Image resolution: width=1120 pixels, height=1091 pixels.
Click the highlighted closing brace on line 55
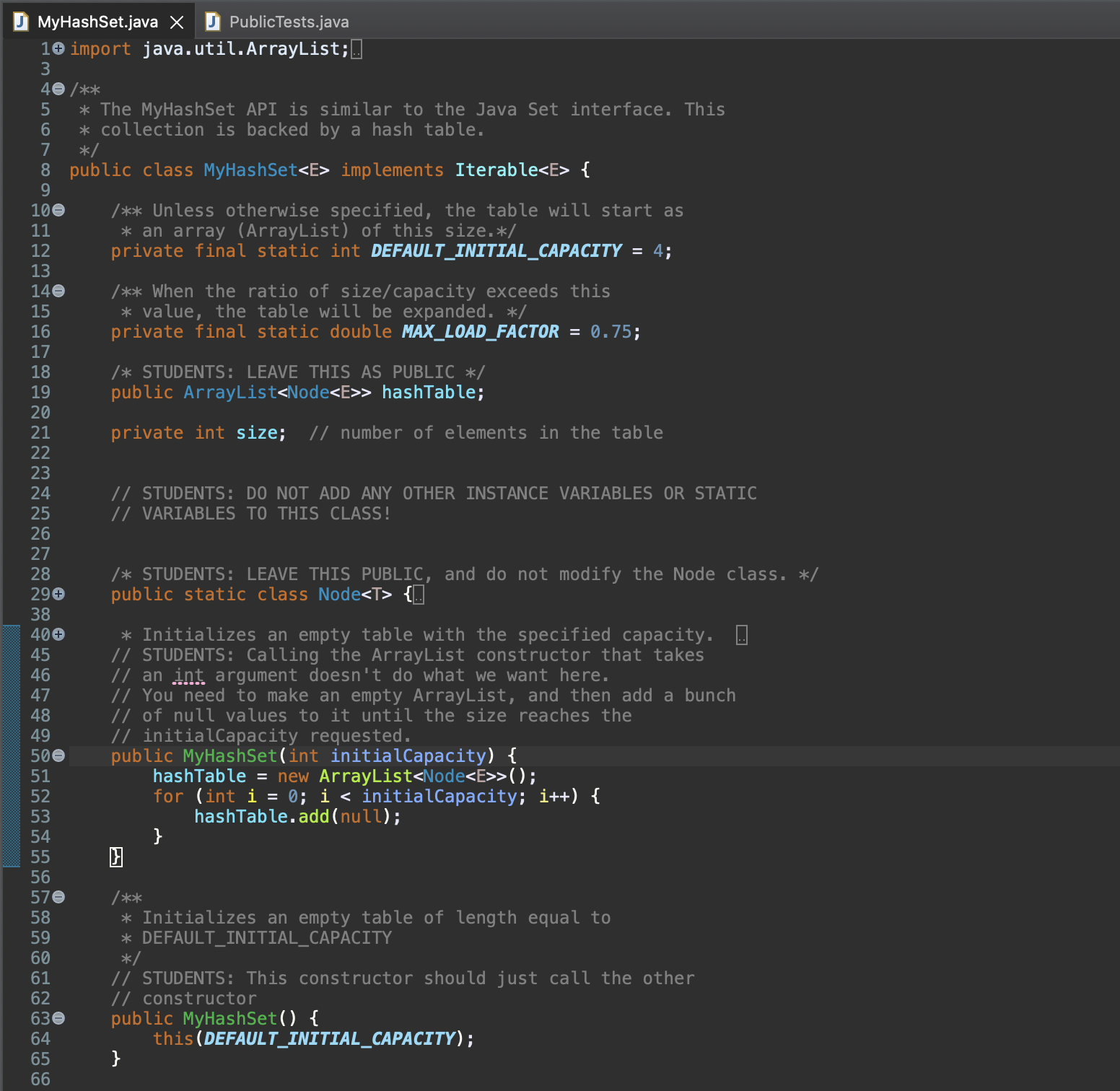click(x=115, y=856)
